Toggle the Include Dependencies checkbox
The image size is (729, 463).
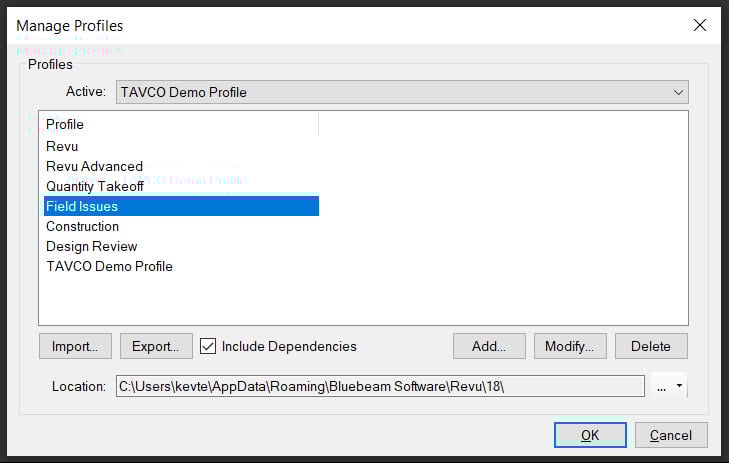point(208,346)
